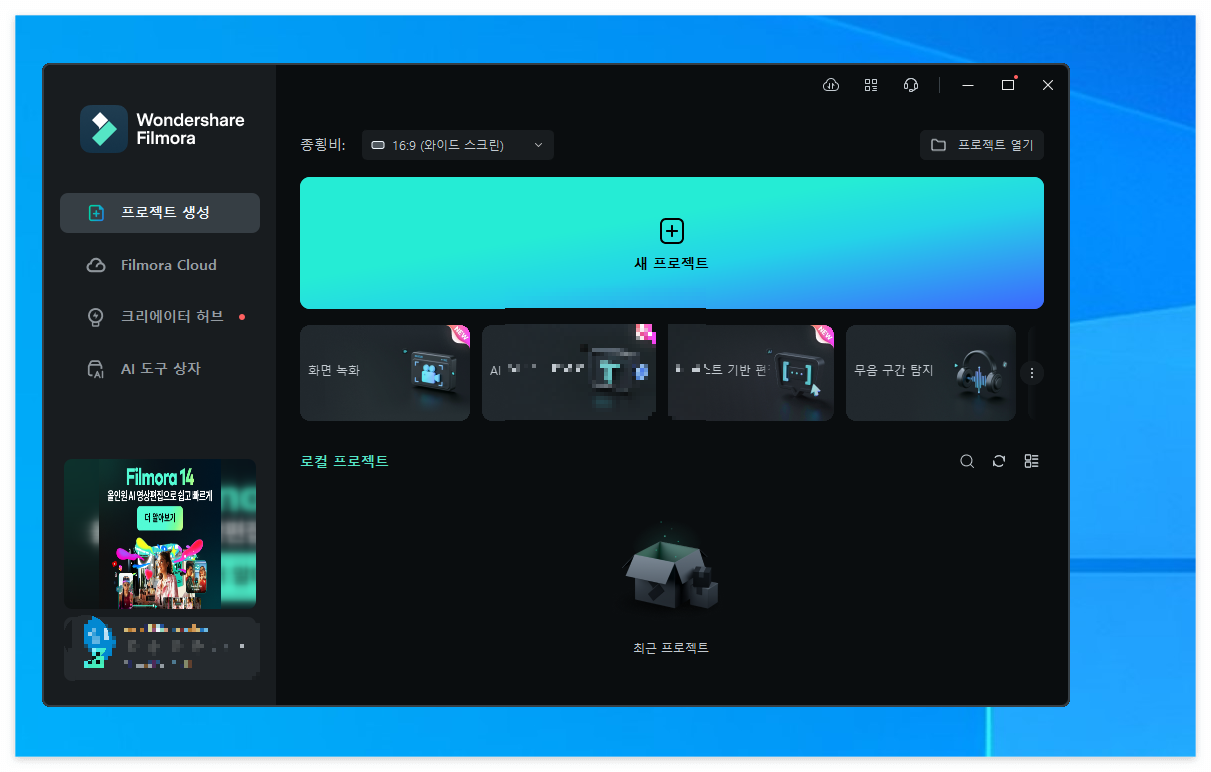The height and width of the screenshot is (772, 1211).
Task: Open the 무음 구간 탐지 card
Action: [x=931, y=373]
